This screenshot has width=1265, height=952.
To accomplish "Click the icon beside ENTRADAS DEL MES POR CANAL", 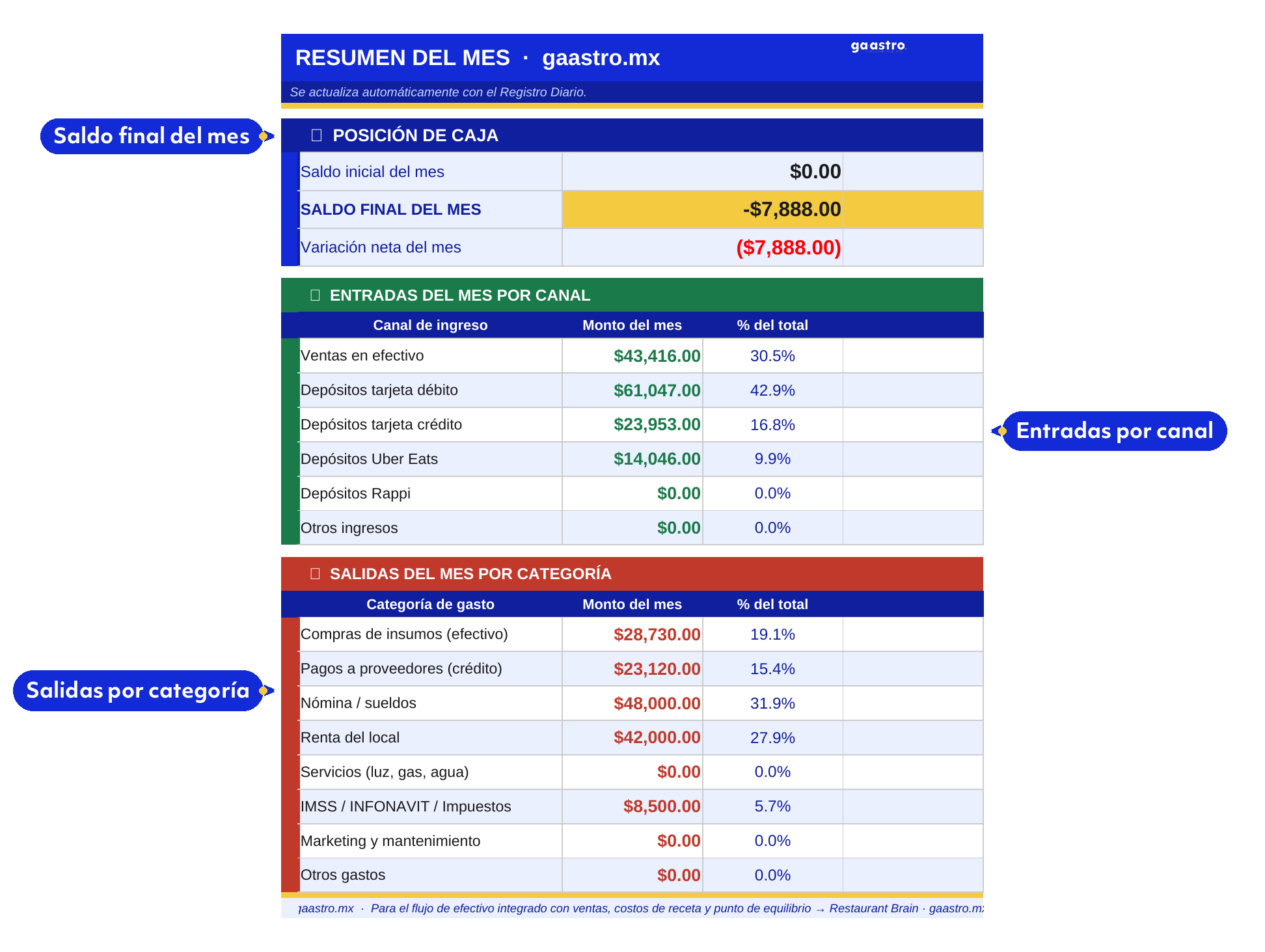I will 316,295.
